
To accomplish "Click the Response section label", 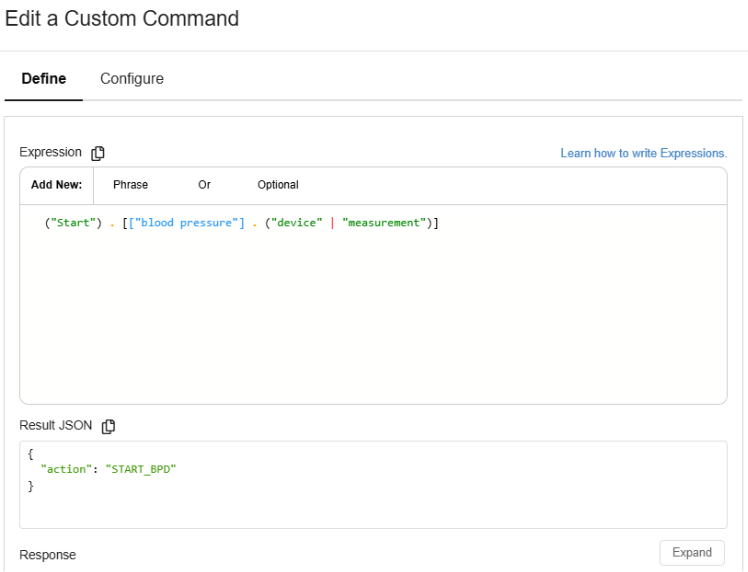I will [48, 555].
